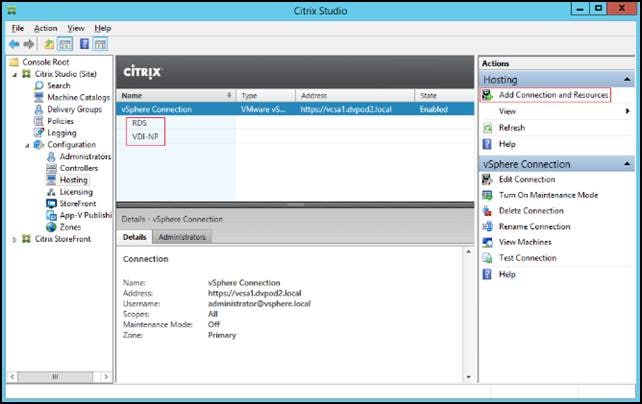
Task: Switch to the Details tab
Action: point(135,237)
